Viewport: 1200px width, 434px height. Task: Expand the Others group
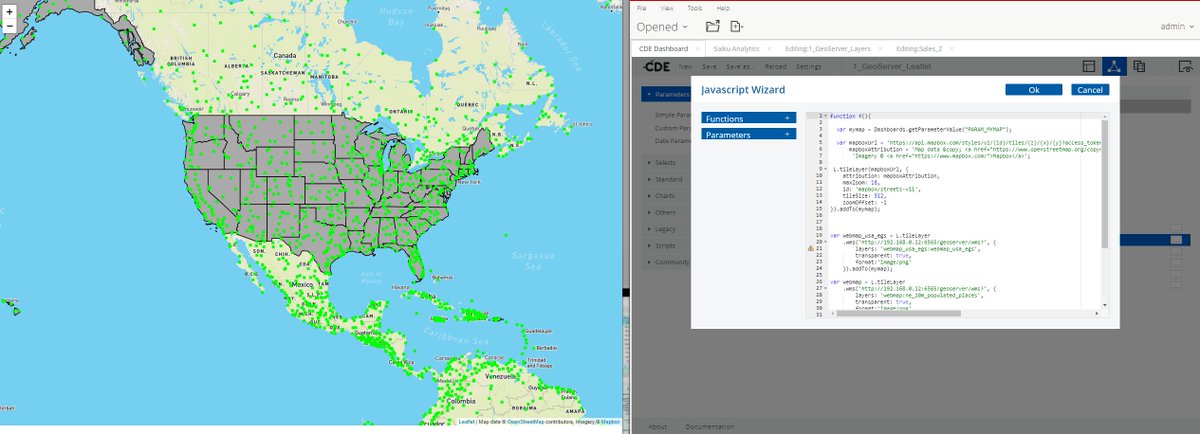[666, 212]
